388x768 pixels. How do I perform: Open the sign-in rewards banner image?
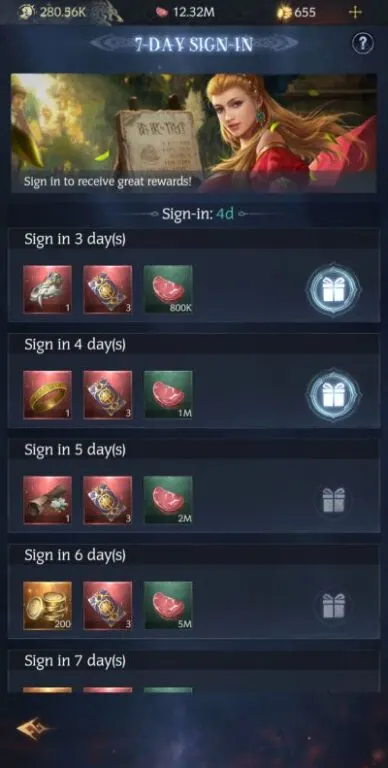[x=194, y=133]
